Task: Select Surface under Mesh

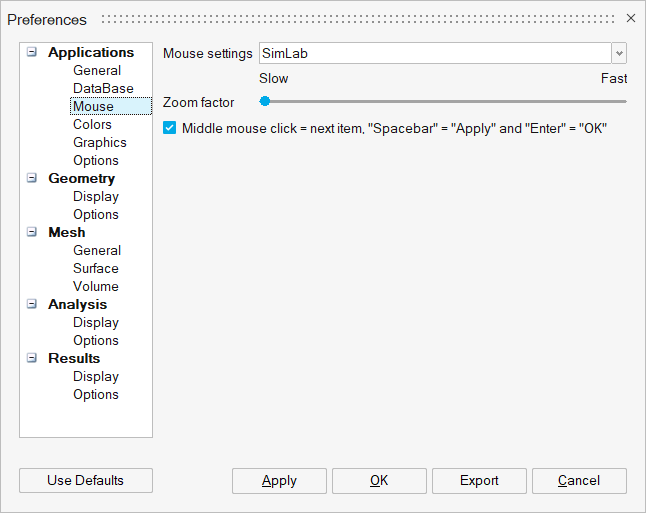Action: click(95, 269)
